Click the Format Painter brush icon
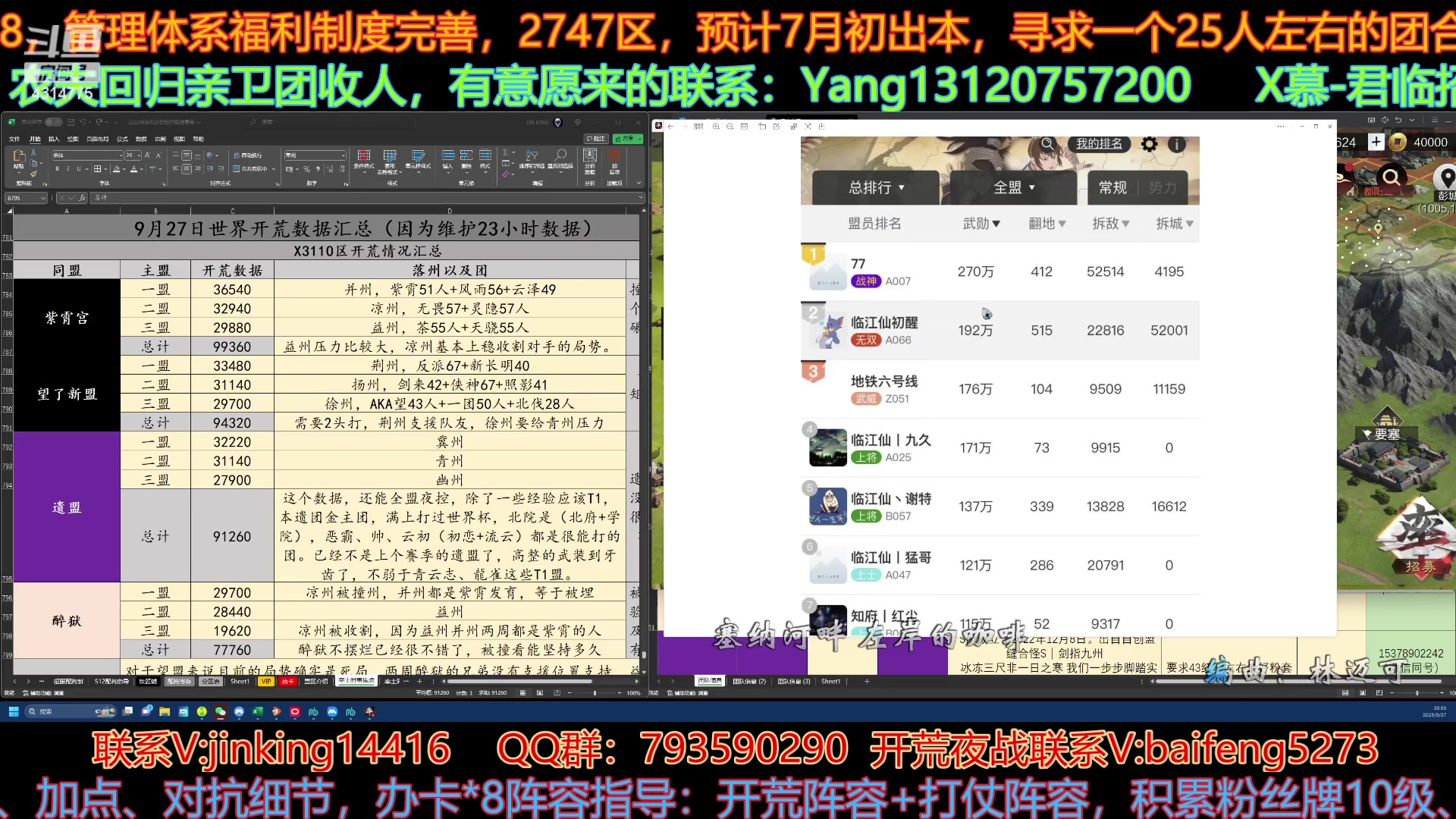 tap(33, 174)
